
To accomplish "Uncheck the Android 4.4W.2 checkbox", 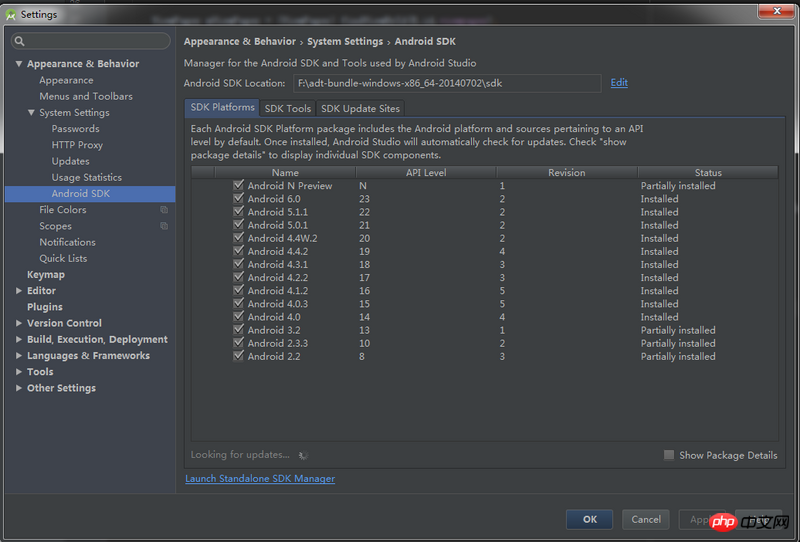I will tap(238, 237).
